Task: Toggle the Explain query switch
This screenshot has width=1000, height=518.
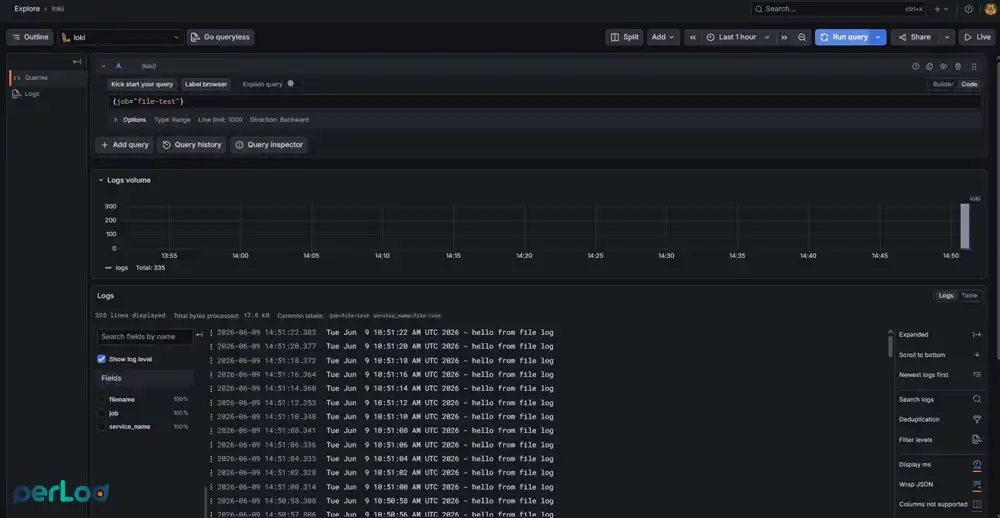Action: pos(293,84)
